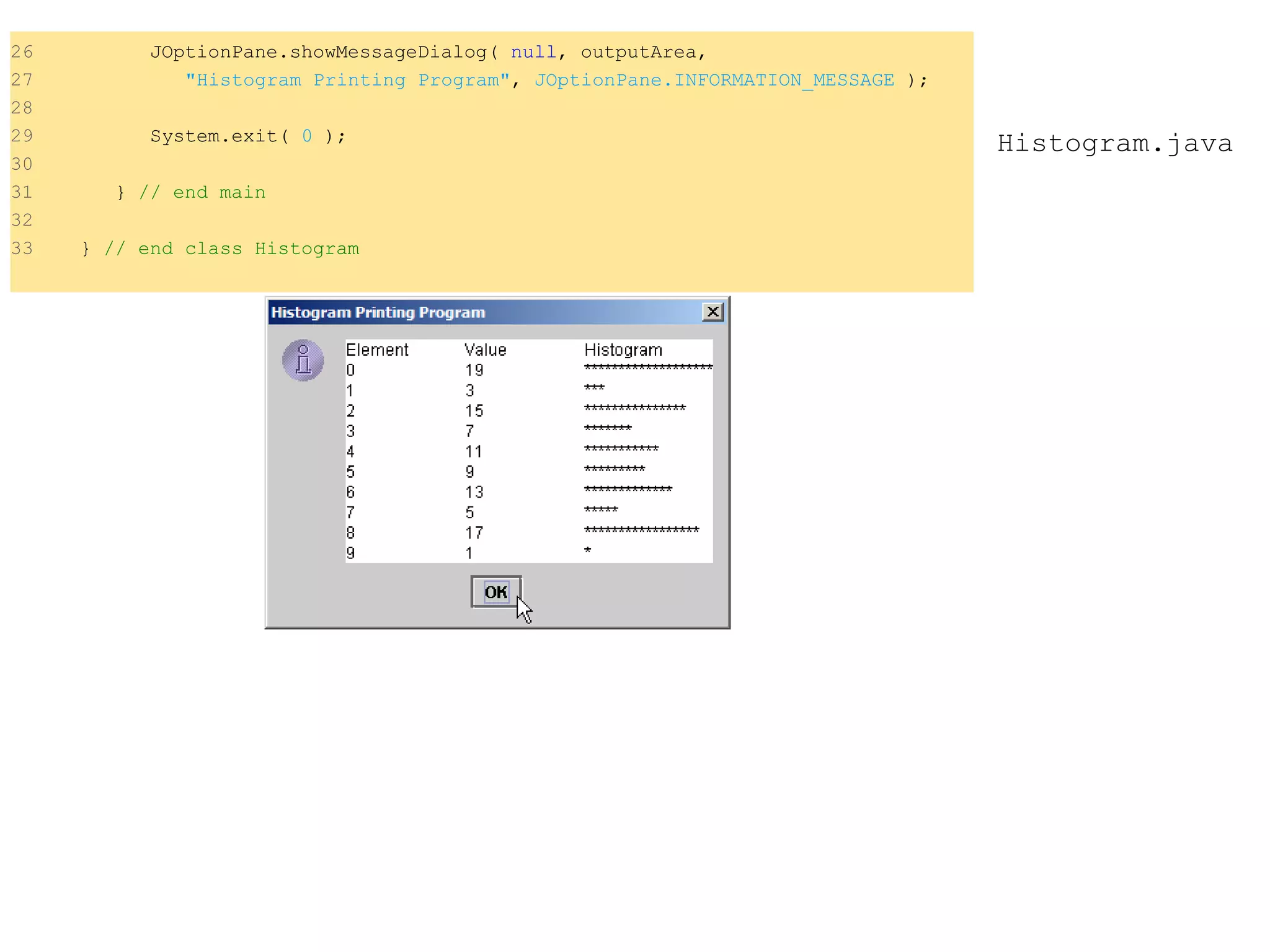Image resolution: width=1270 pixels, height=952 pixels.
Task: Click JOptionPane.INFORMATION_MESSAGE in the code
Action: pyautogui.click(x=714, y=81)
